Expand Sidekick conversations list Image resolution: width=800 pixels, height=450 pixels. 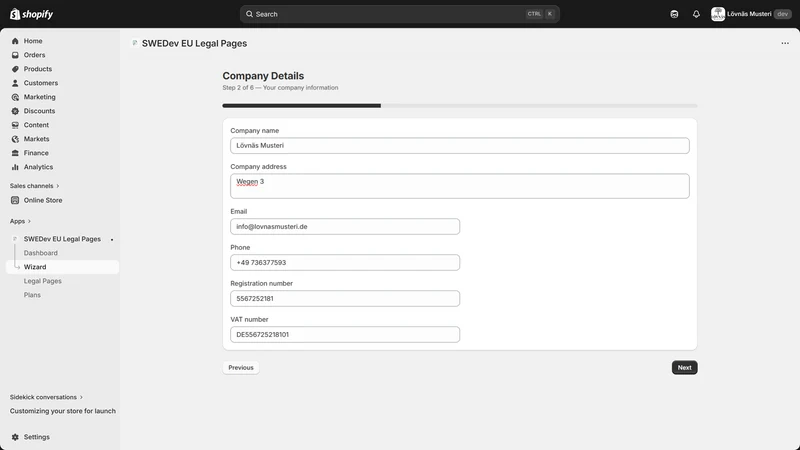[x=46, y=397]
